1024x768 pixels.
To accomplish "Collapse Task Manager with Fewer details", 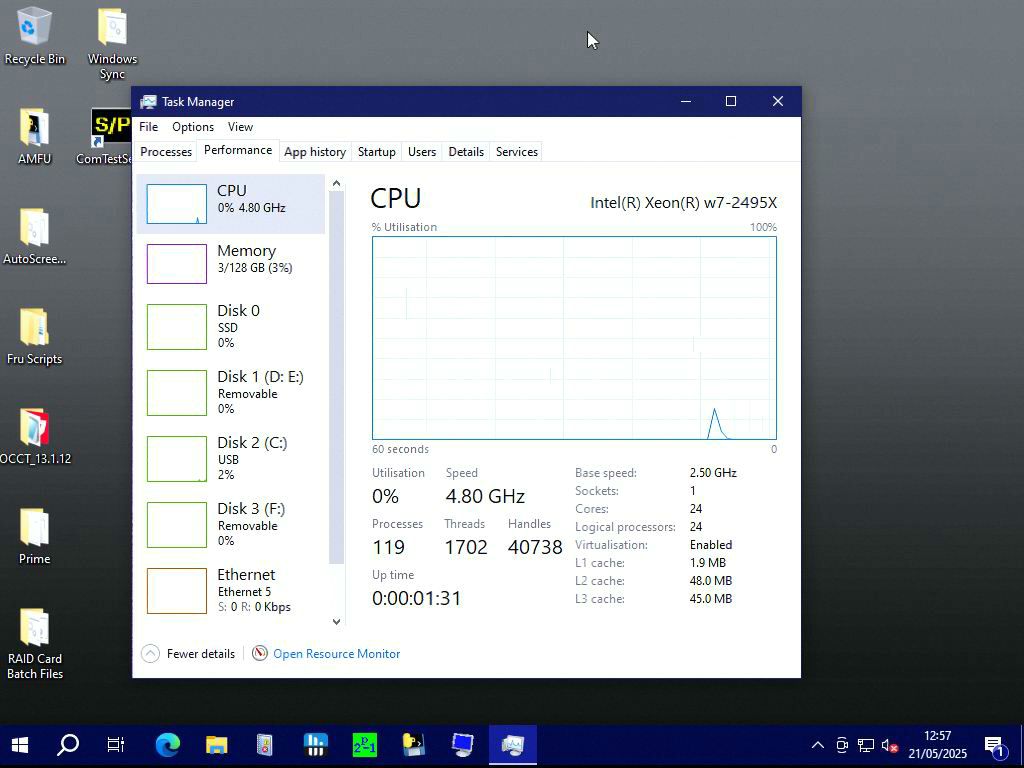I will click(188, 654).
